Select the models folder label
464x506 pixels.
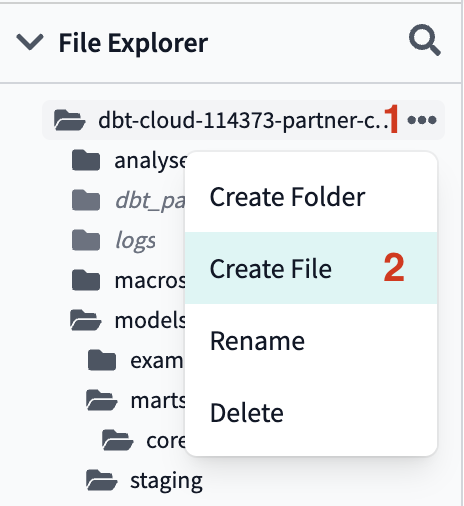click(150, 320)
